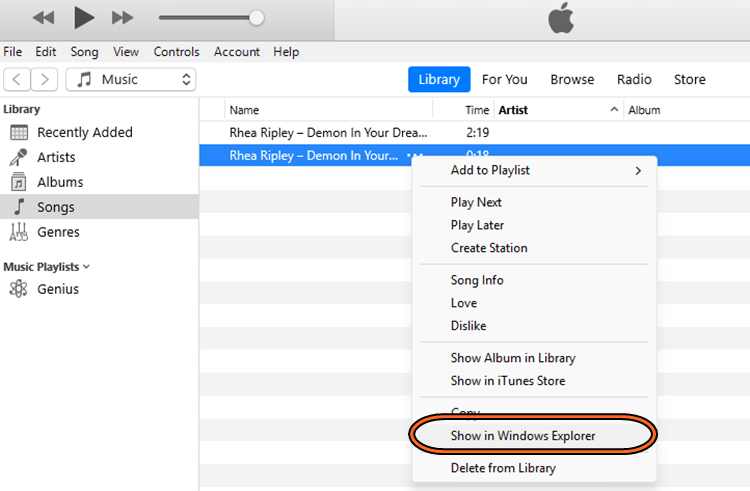The image size is (750, 491).
Task: Open Genres in the sidebar
Action: coord(99,232)
